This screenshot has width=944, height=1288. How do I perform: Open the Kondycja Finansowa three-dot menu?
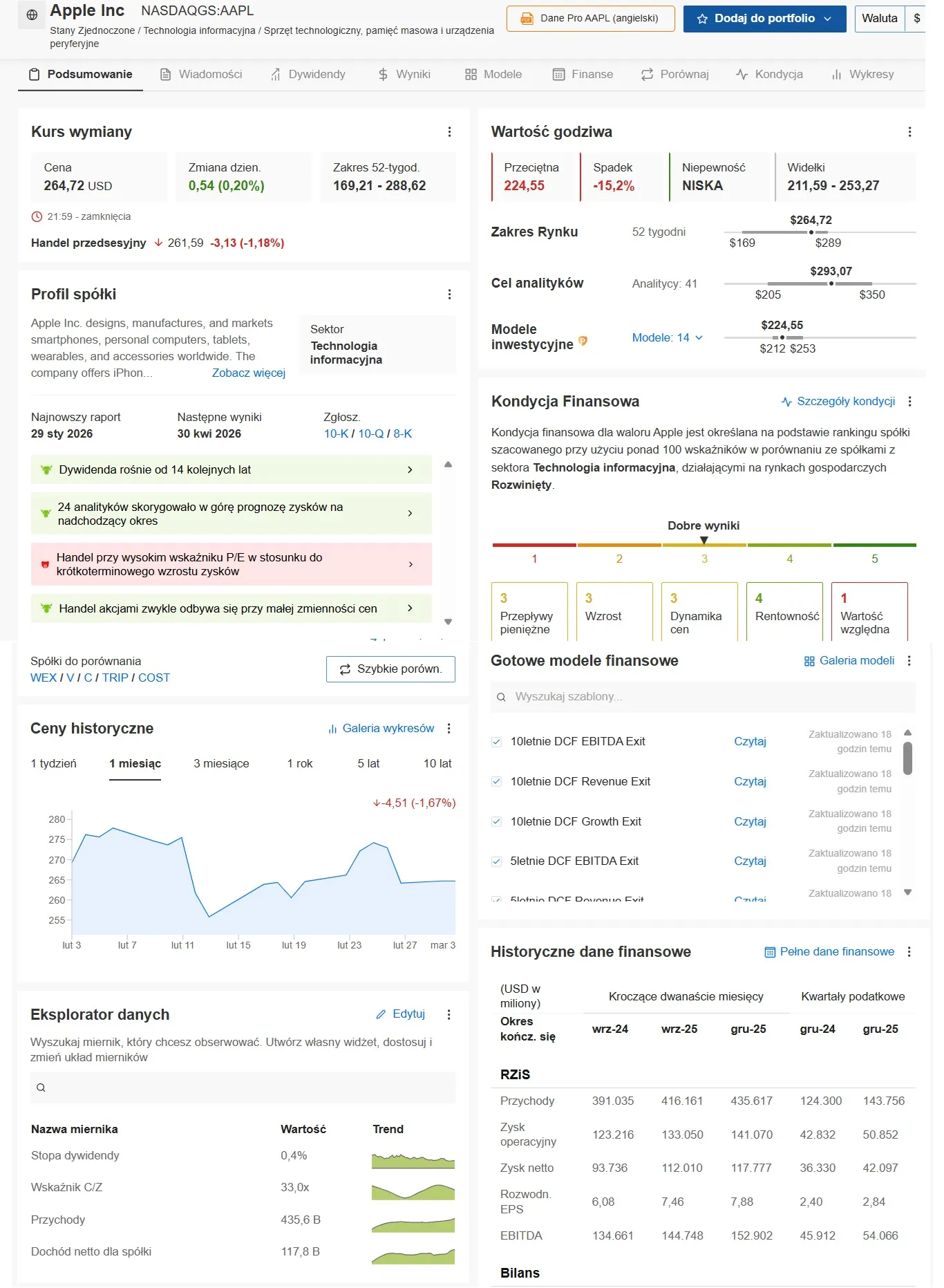909,402
